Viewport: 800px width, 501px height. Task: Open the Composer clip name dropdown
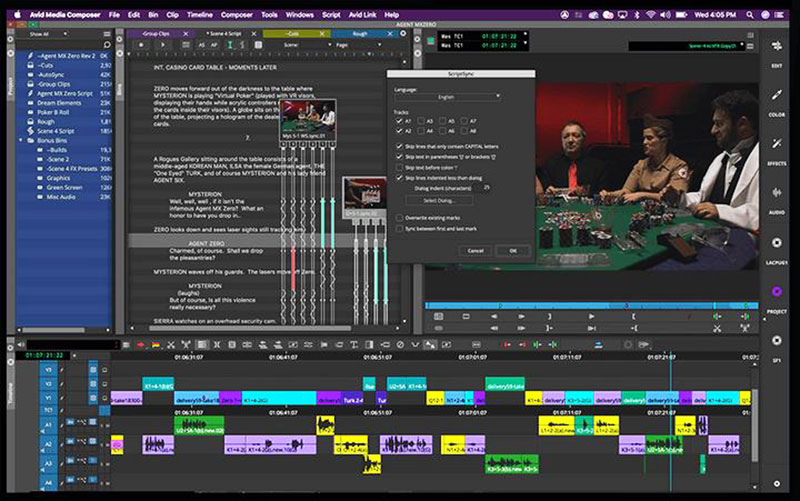[x=686, y=46]
